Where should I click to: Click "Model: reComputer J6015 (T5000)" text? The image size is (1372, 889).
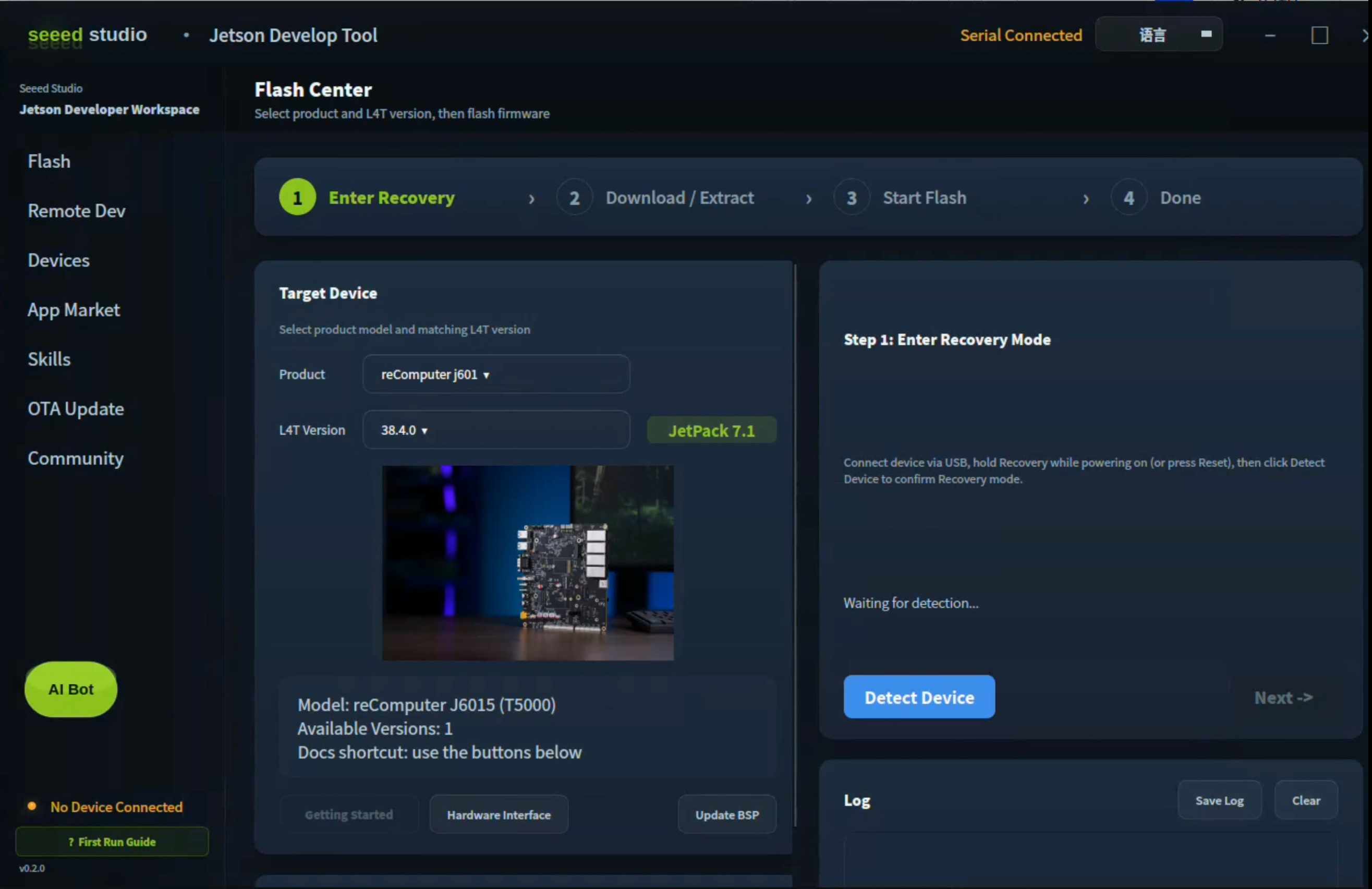pyautogui.click(x=427, y=705)
